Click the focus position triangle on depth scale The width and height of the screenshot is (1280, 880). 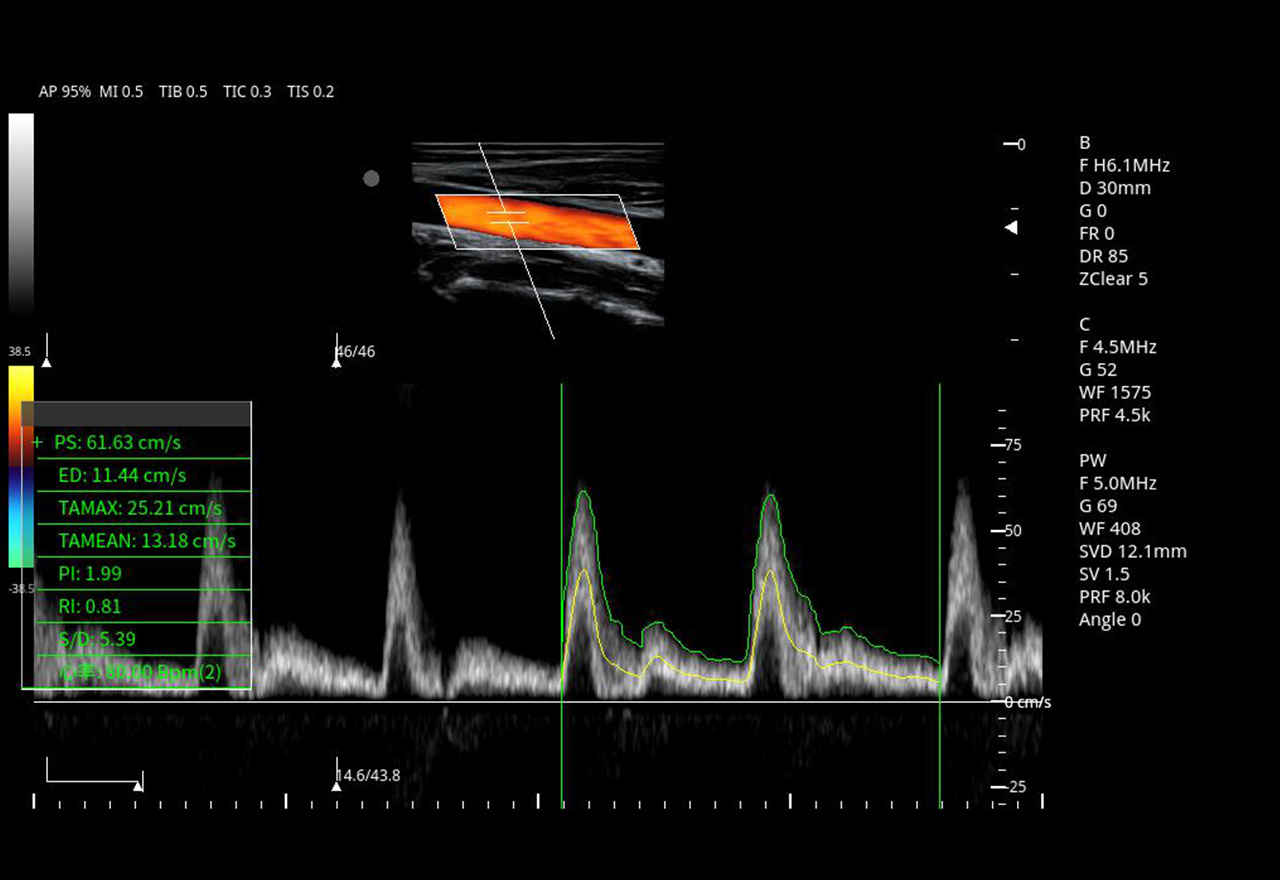click(1011, 228)
